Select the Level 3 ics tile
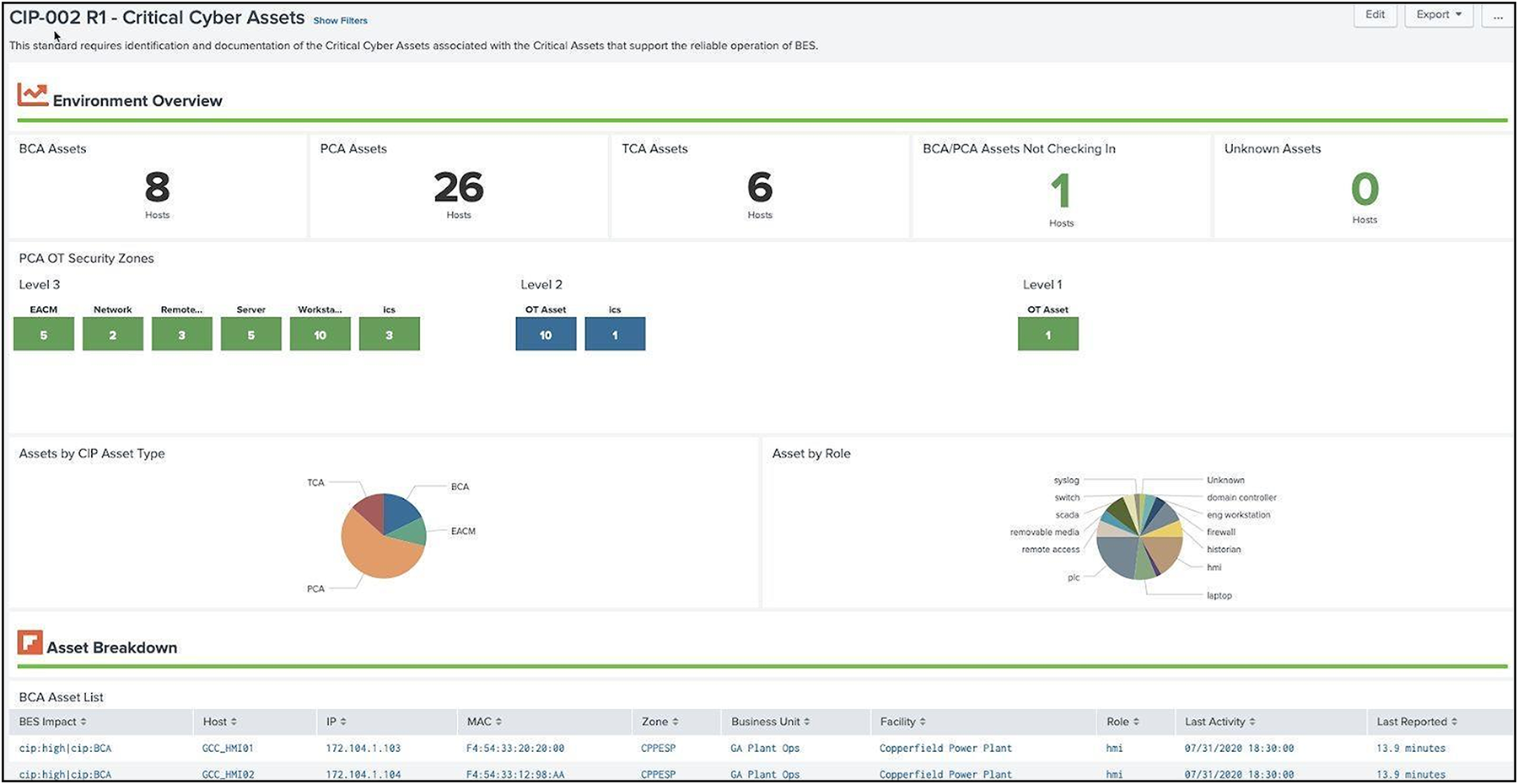Viewport: 1518px width, 784px height. pos(390,334)
